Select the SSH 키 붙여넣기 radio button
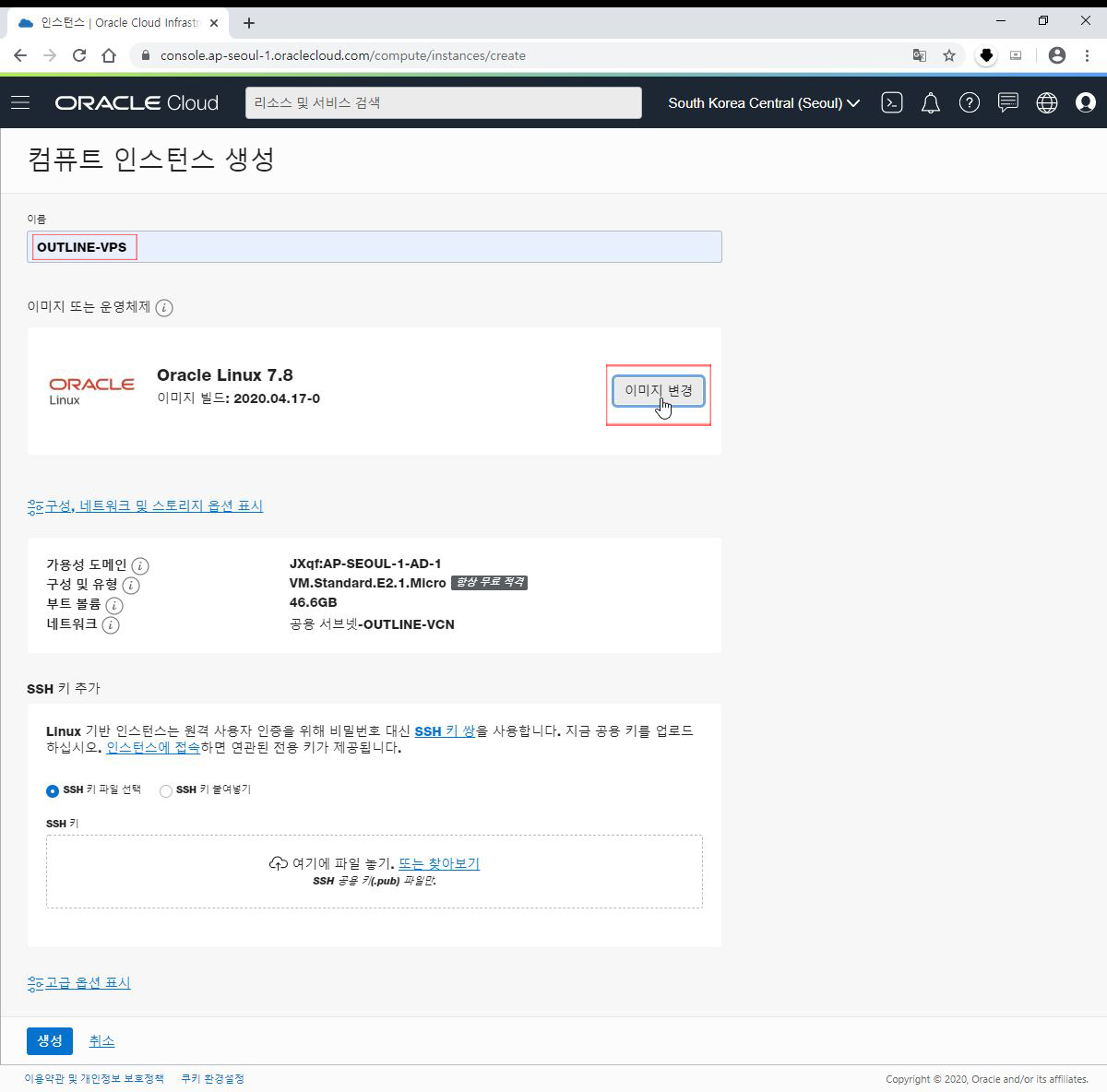This screenshot has width=1107, height=1092. 166,791
